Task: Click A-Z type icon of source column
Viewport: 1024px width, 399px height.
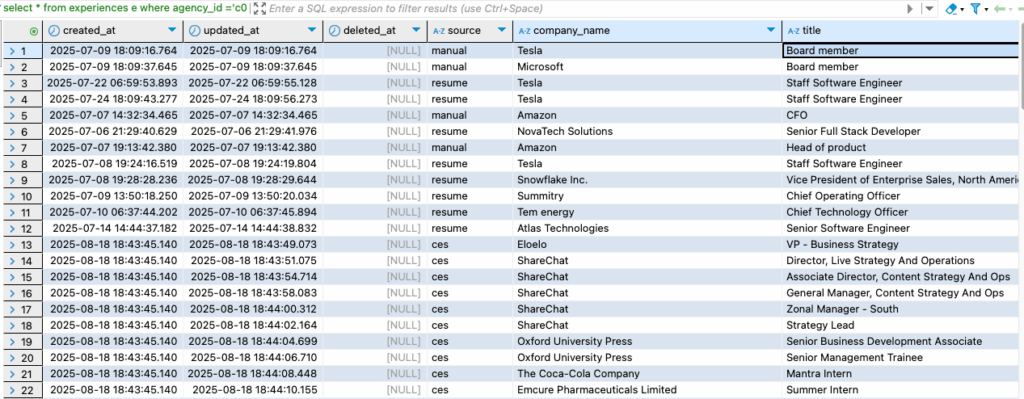Action: [439, 31]
